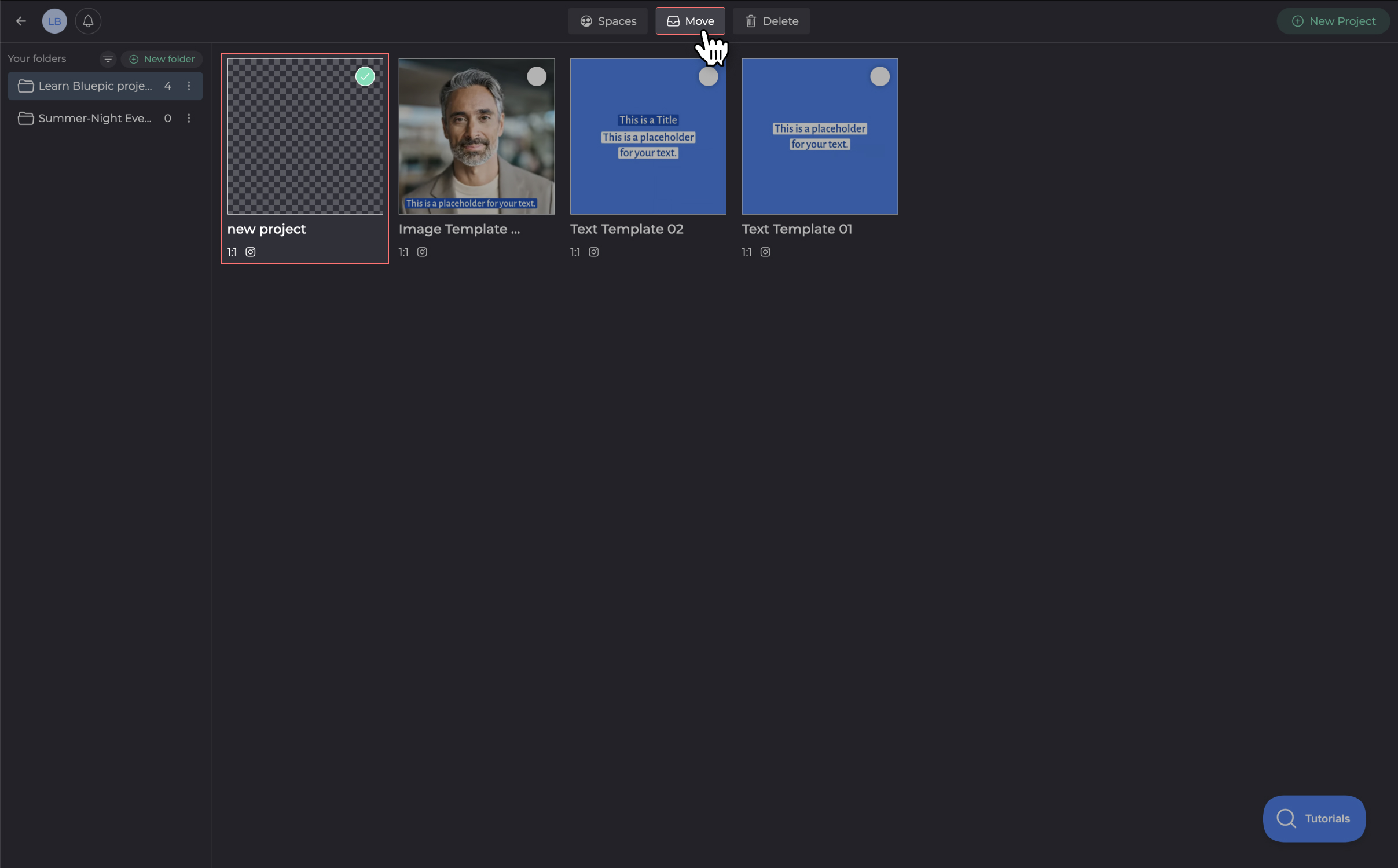Create a New Project
Viewport: 1398px width, 868px height.
point(1333,21)
